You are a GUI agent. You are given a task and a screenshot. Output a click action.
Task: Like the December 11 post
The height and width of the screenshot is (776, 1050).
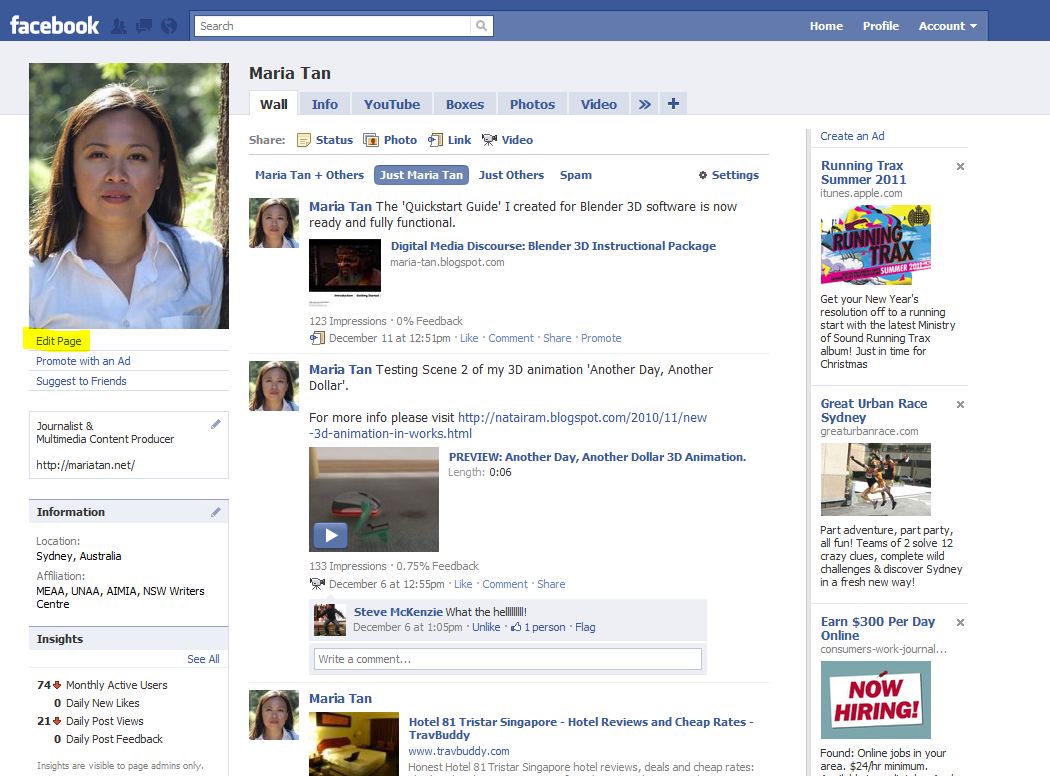pyautogui.click(x=469, y=338)
